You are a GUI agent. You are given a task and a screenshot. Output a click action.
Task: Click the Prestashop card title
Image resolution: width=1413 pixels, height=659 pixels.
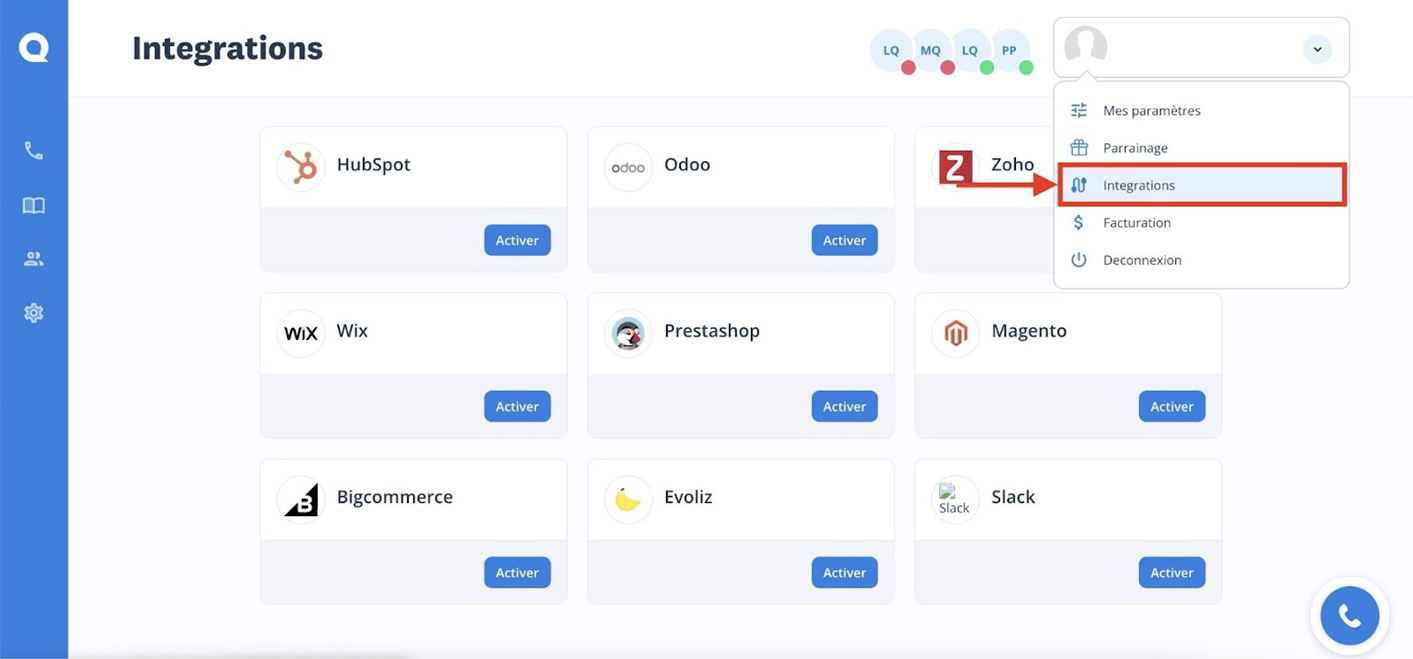pyautogui.click(x=712, y=330)
